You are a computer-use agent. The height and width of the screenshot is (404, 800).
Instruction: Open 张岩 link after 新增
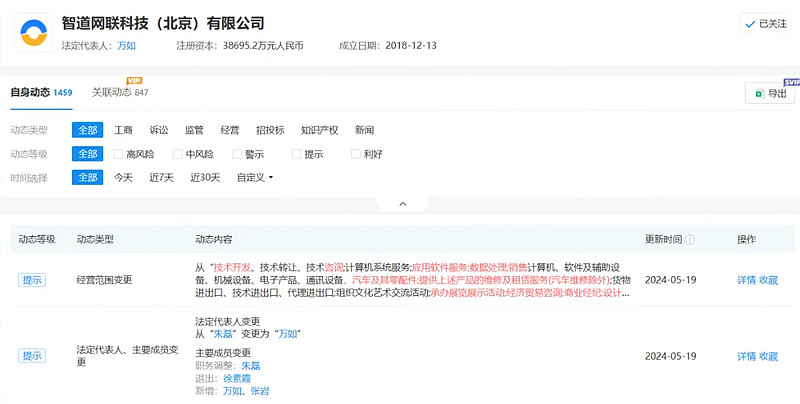coord(260,391)
